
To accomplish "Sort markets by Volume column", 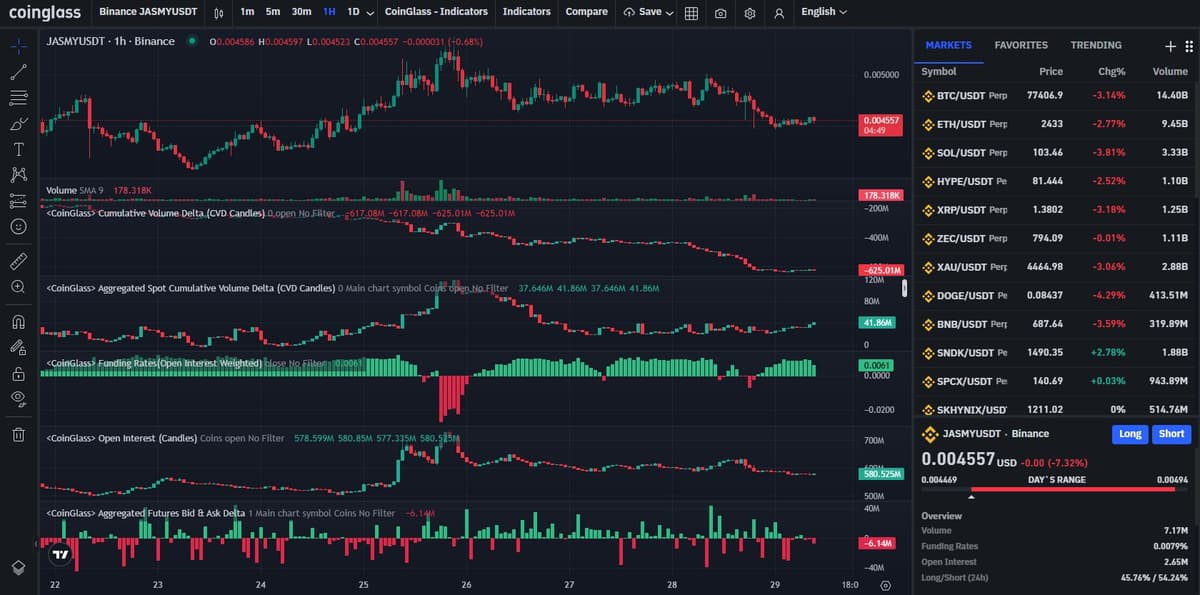I will click(x=1170, y=72).
